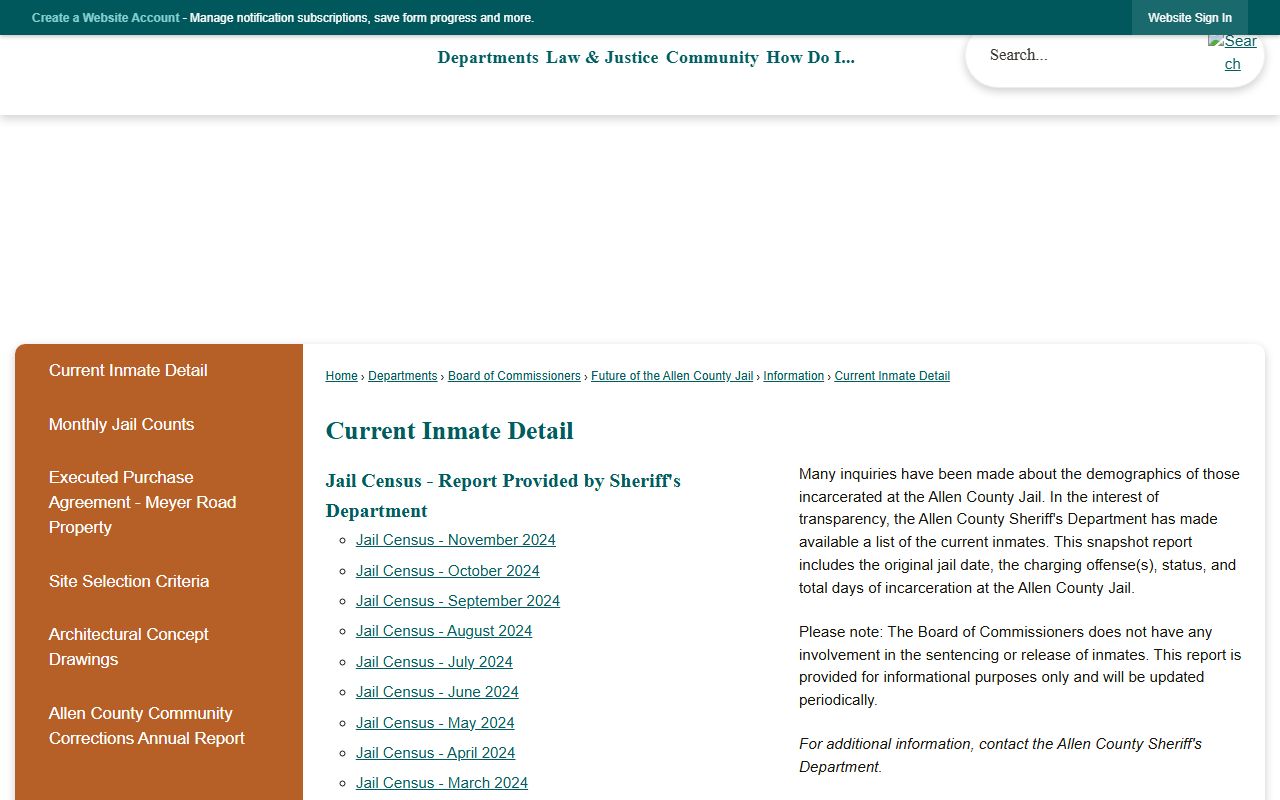Open Allen County Community Corrections Annual Report
This screenshot has width=1280, height=800.
click(159, 726)
